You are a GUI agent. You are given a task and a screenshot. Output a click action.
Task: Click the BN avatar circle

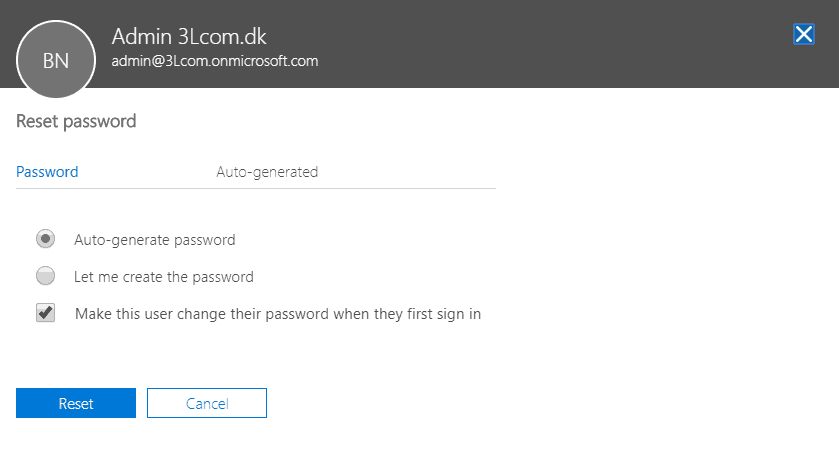pyautogui.click(x=56, y=59)
